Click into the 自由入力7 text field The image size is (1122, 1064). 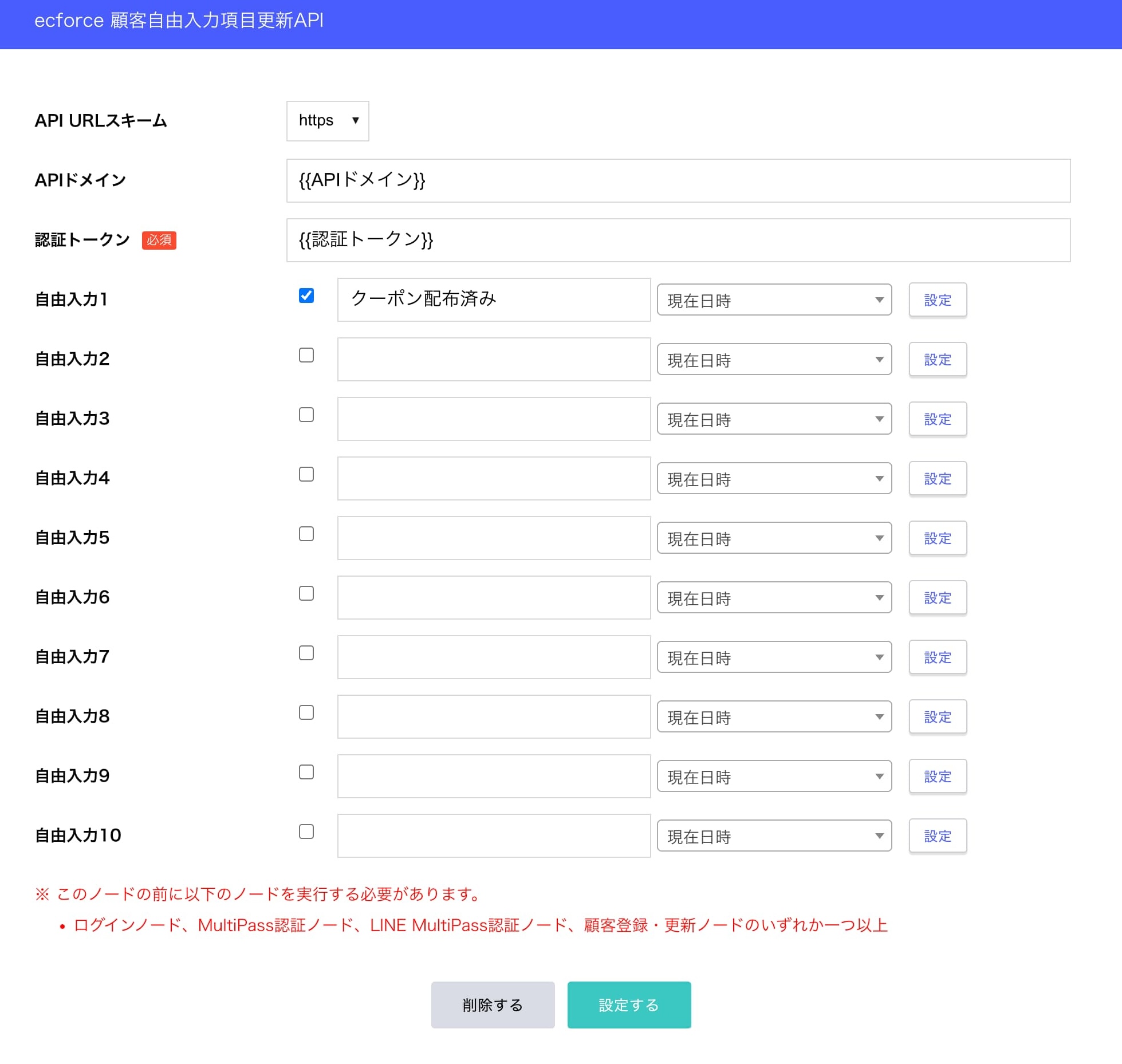pos(494,657)
